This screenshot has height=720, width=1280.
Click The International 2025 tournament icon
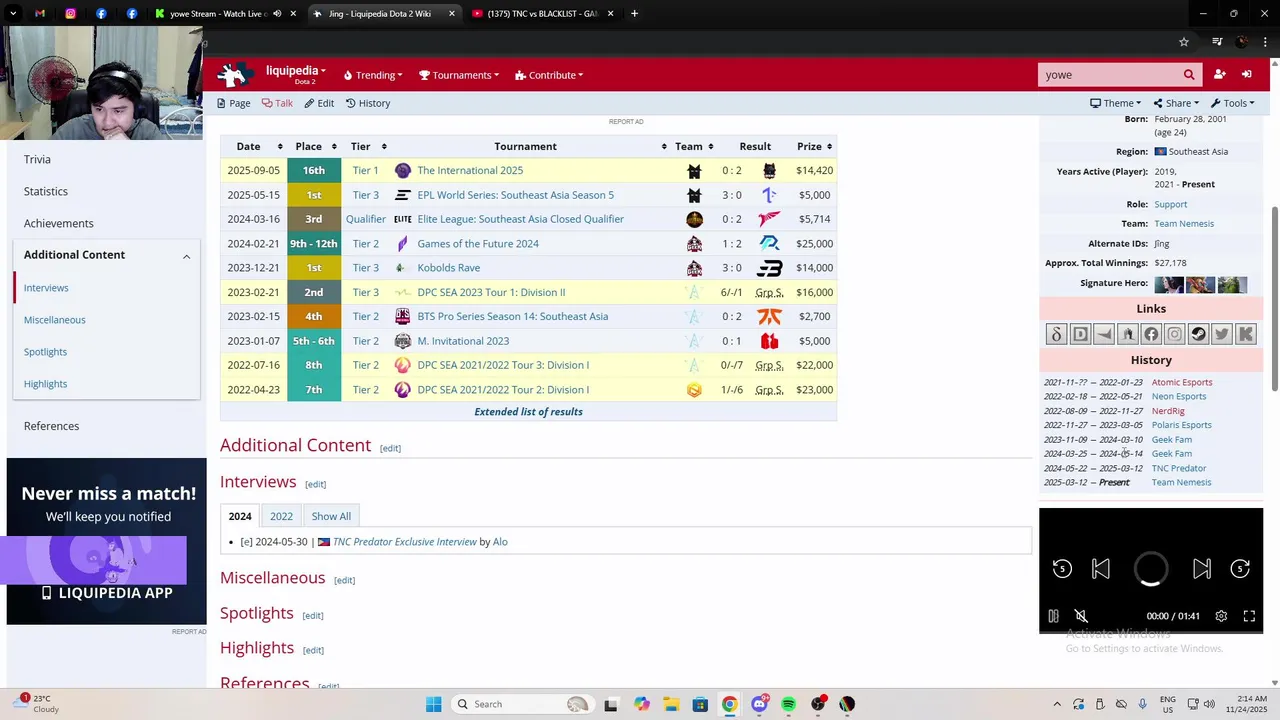(402, 170)
